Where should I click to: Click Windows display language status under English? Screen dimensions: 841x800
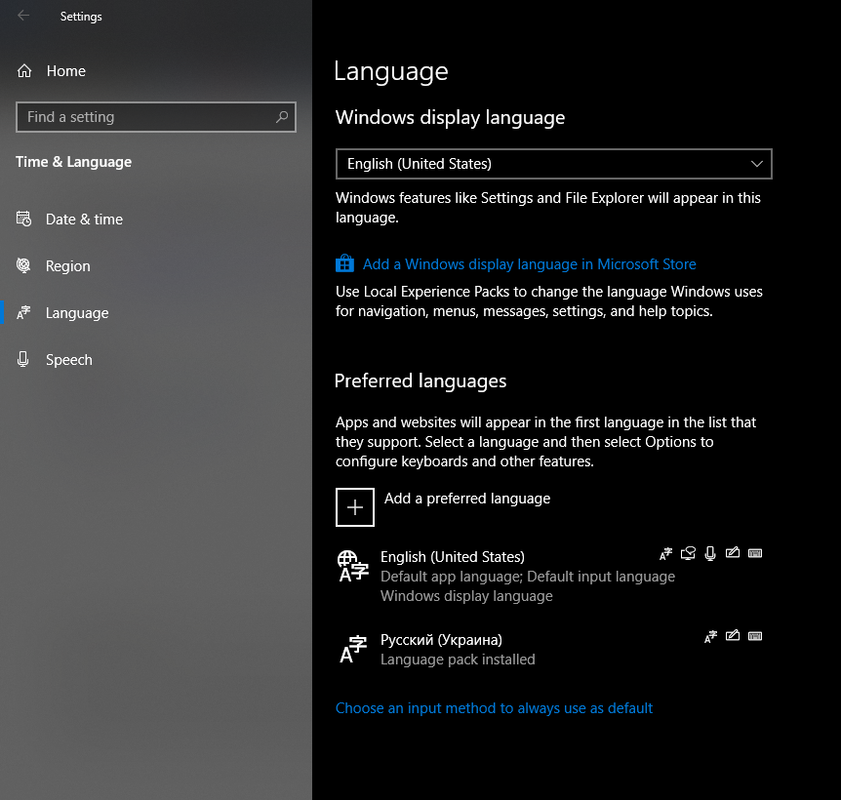[467, 596]
